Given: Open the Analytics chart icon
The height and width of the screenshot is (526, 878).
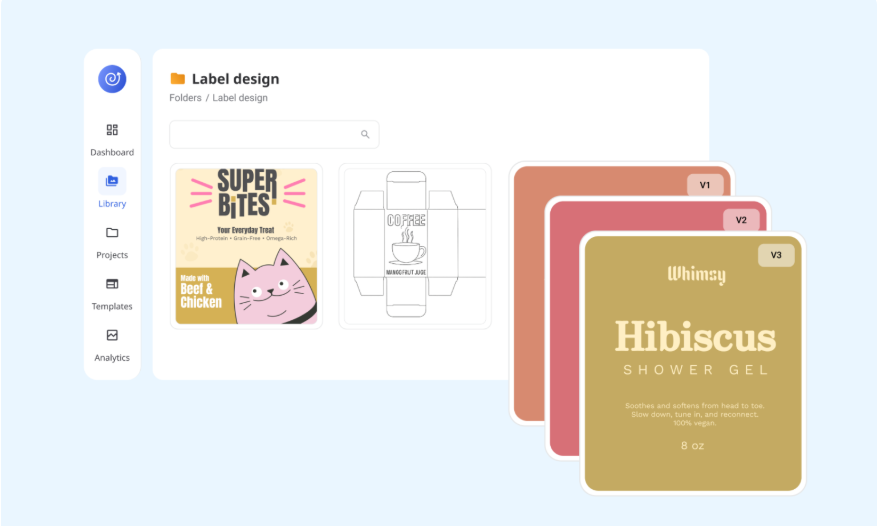Looking at the screenshot, I should pos(112,335).
